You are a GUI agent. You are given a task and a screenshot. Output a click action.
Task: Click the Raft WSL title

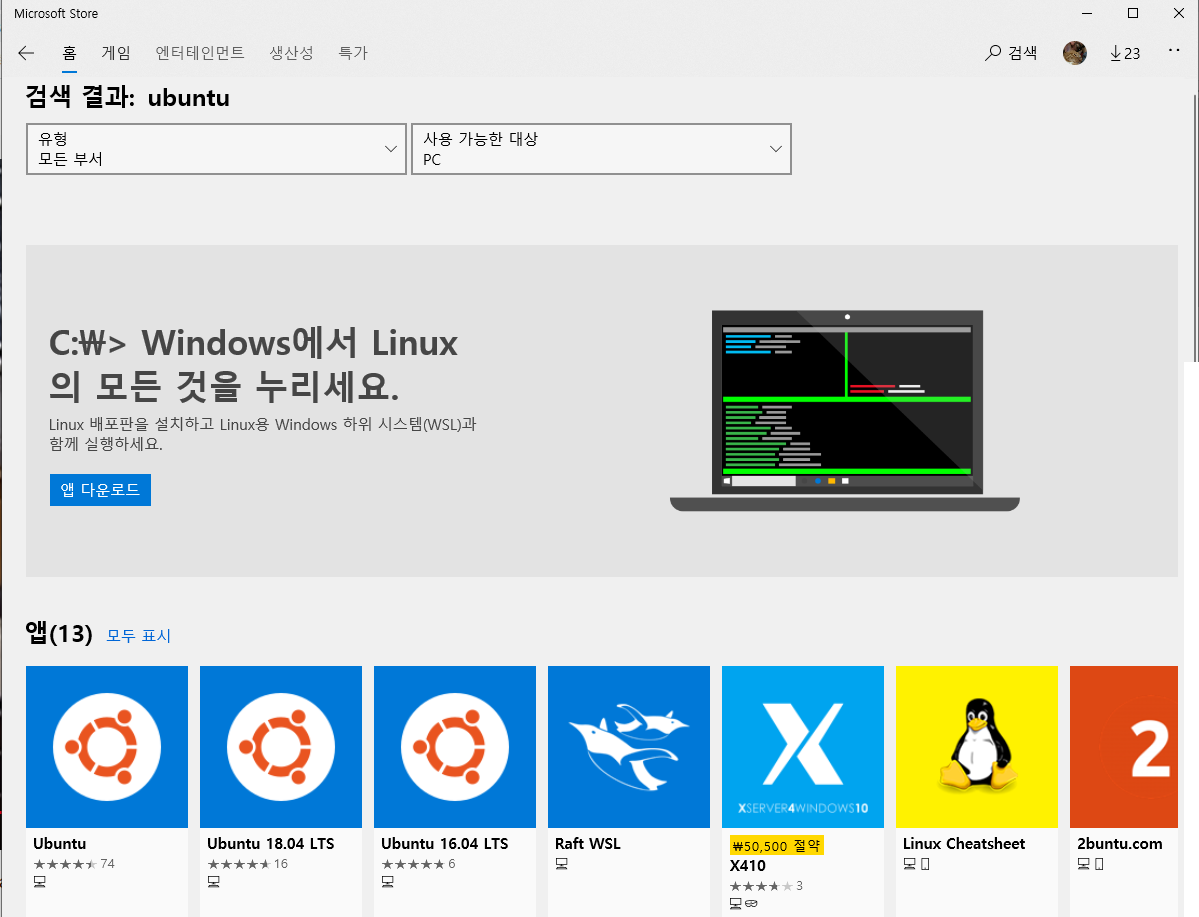coord(588,844)
